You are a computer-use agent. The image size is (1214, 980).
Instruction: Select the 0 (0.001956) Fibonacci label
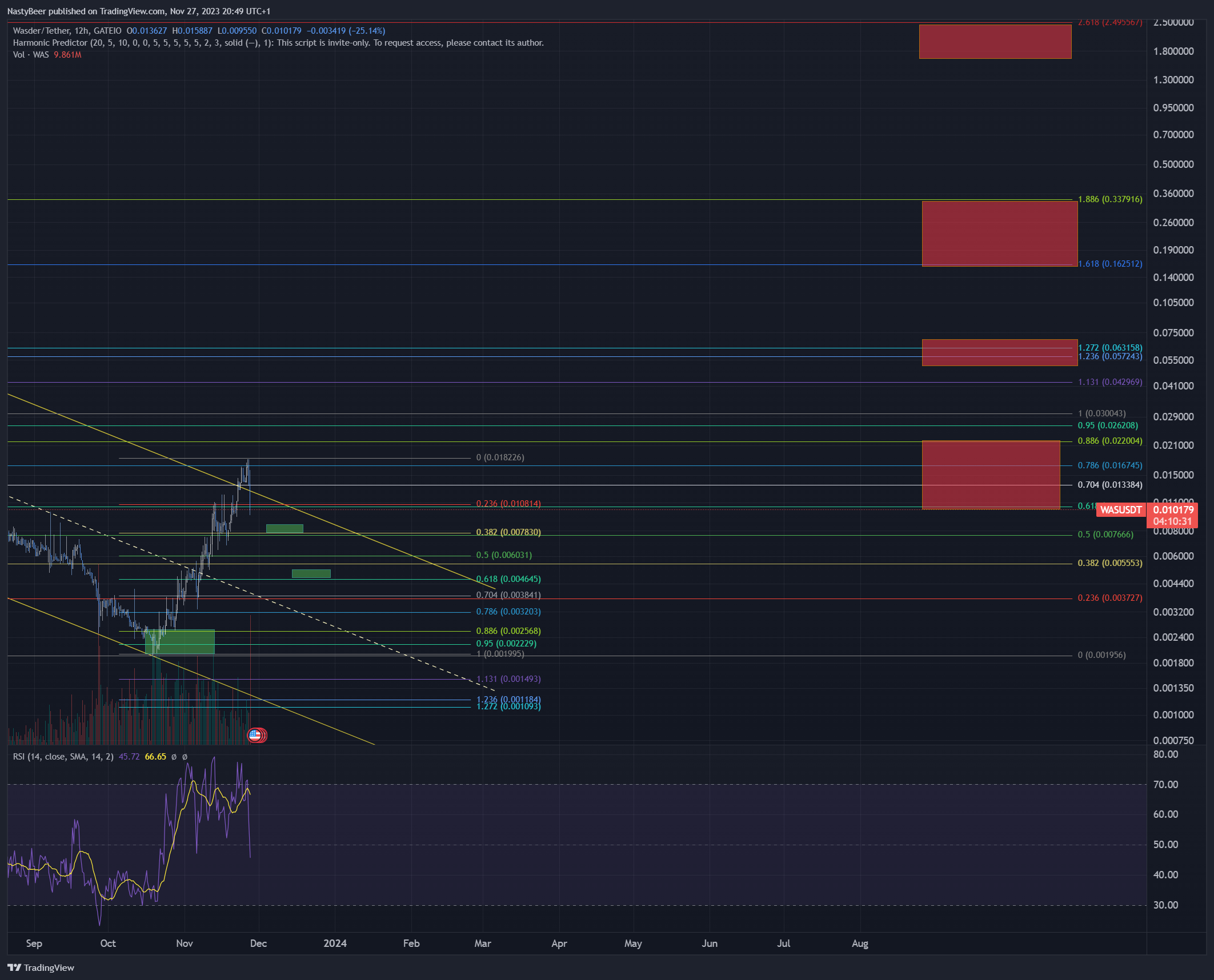[1101, 655]
